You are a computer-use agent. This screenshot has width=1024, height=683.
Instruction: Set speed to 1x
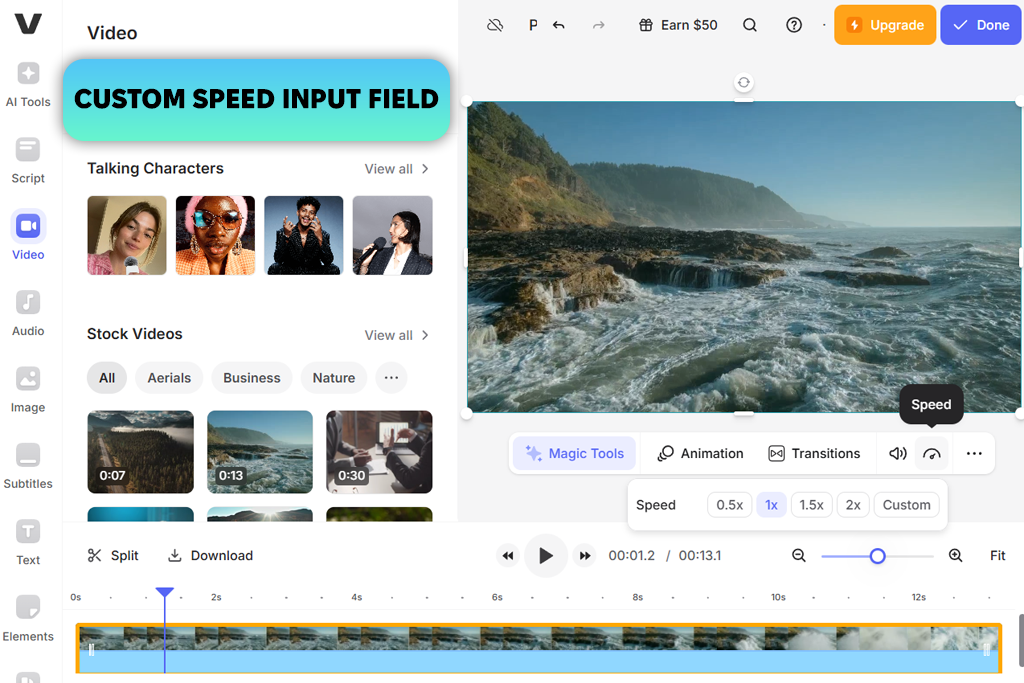771,505
